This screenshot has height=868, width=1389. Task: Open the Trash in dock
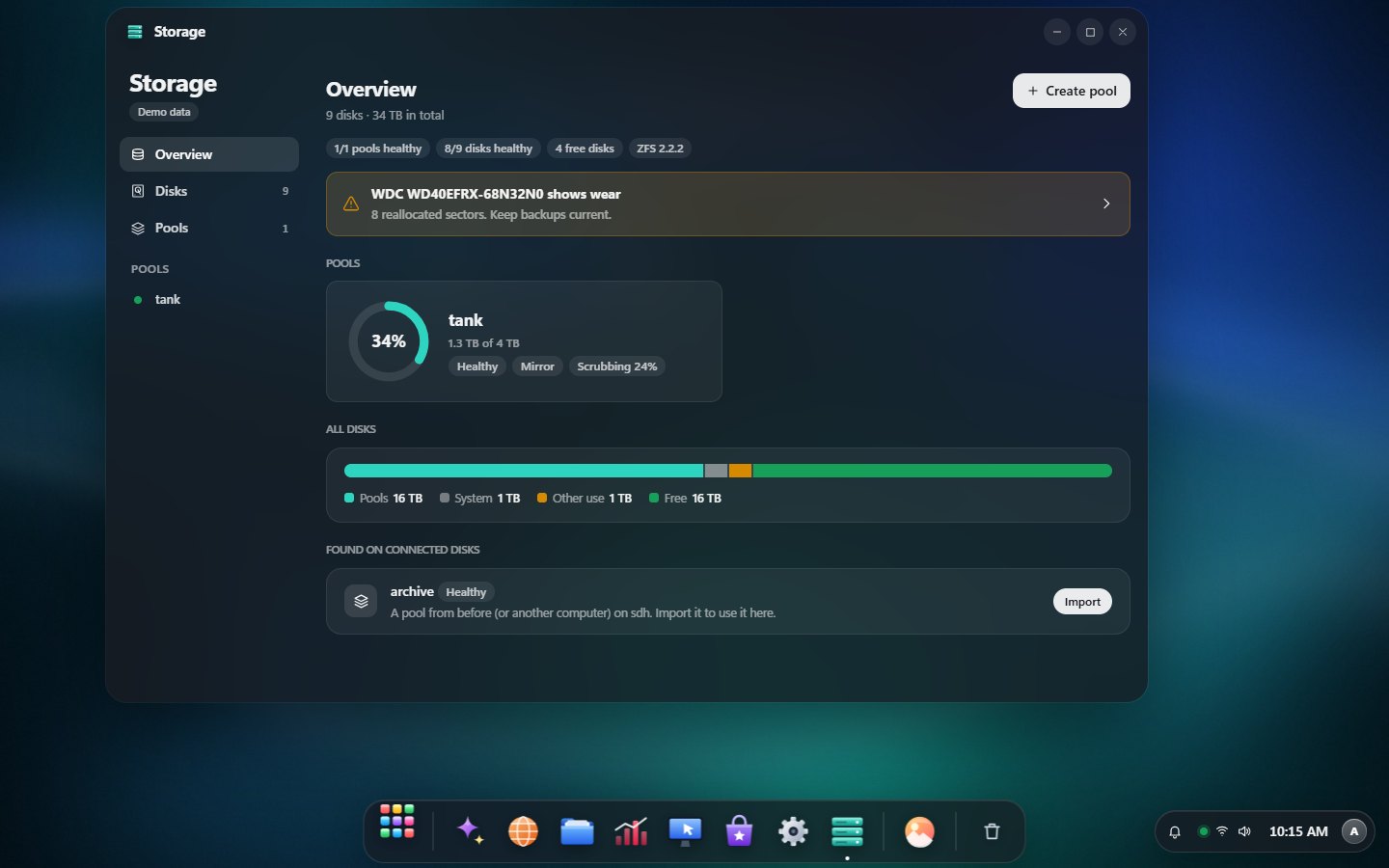(x=992, y=831)
